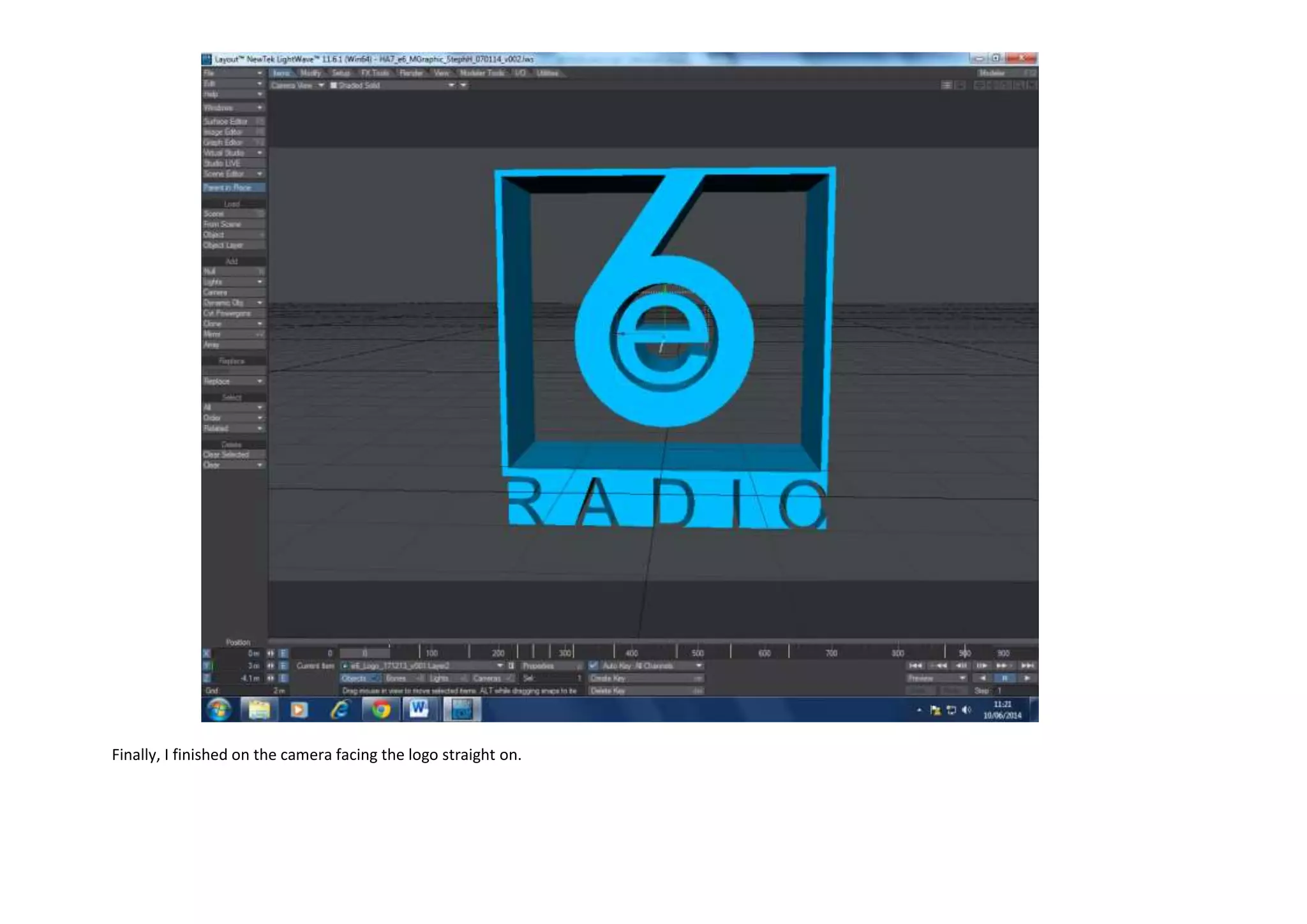Switch to the Modeler Tools tab
Viewport: 1307px width, 924px height.
point(482,73)
